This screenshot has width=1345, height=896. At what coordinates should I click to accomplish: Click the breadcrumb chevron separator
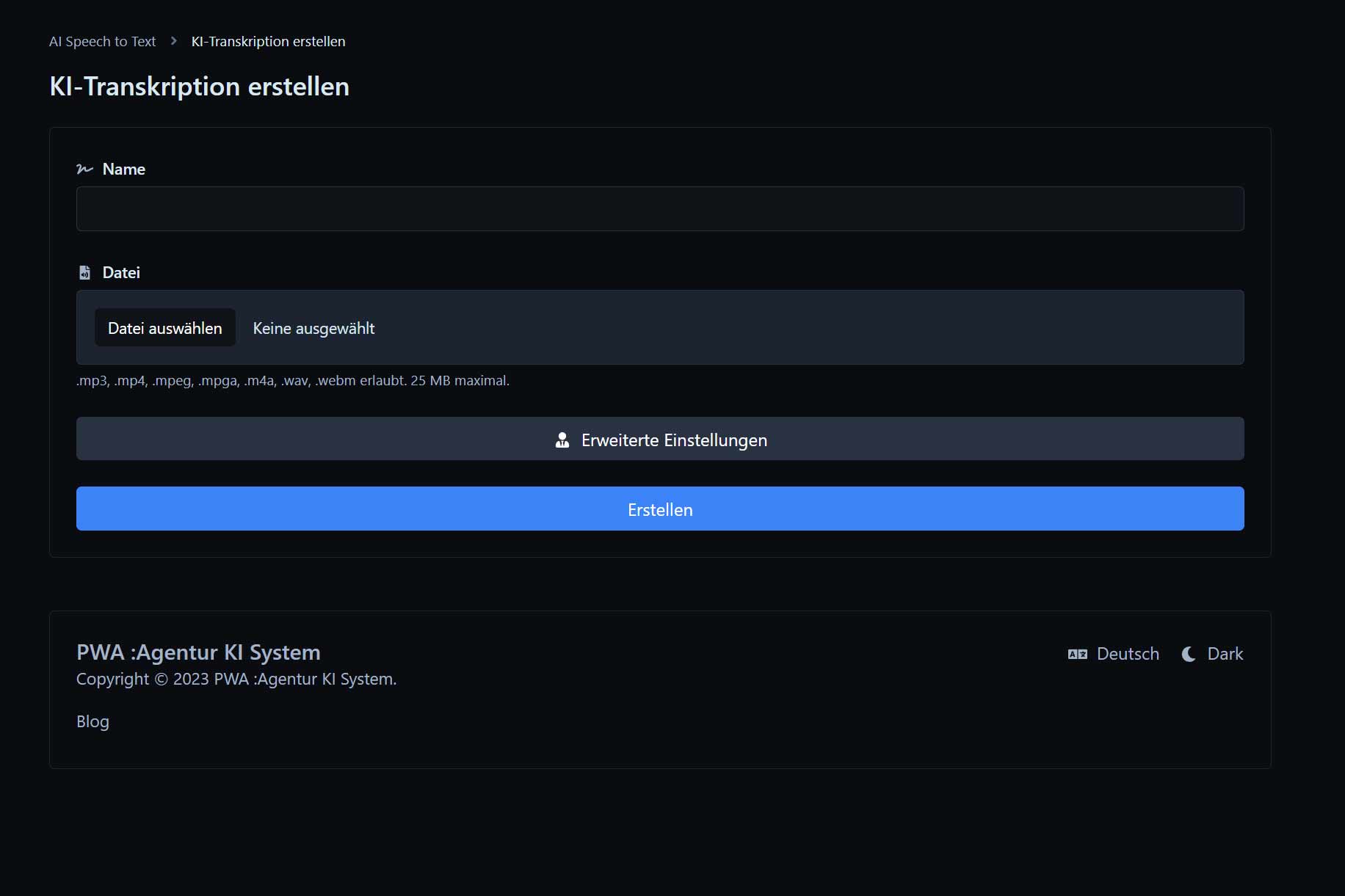pyautogui.click(x=174, y=41)
